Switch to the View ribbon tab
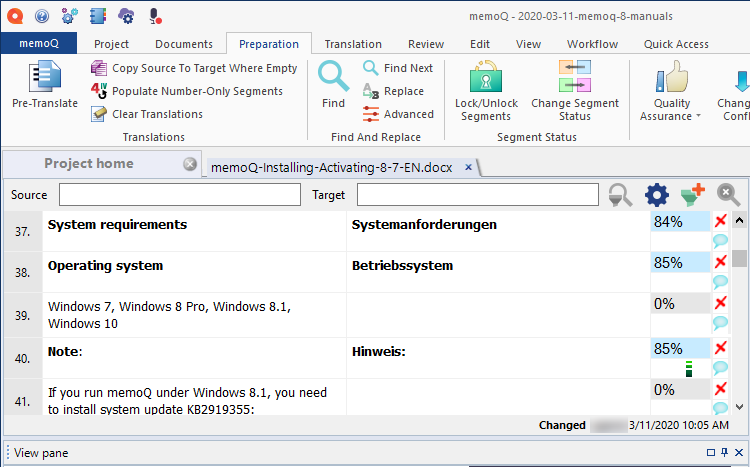The height and width of the screenshot is (467, 750). [528, 44]
